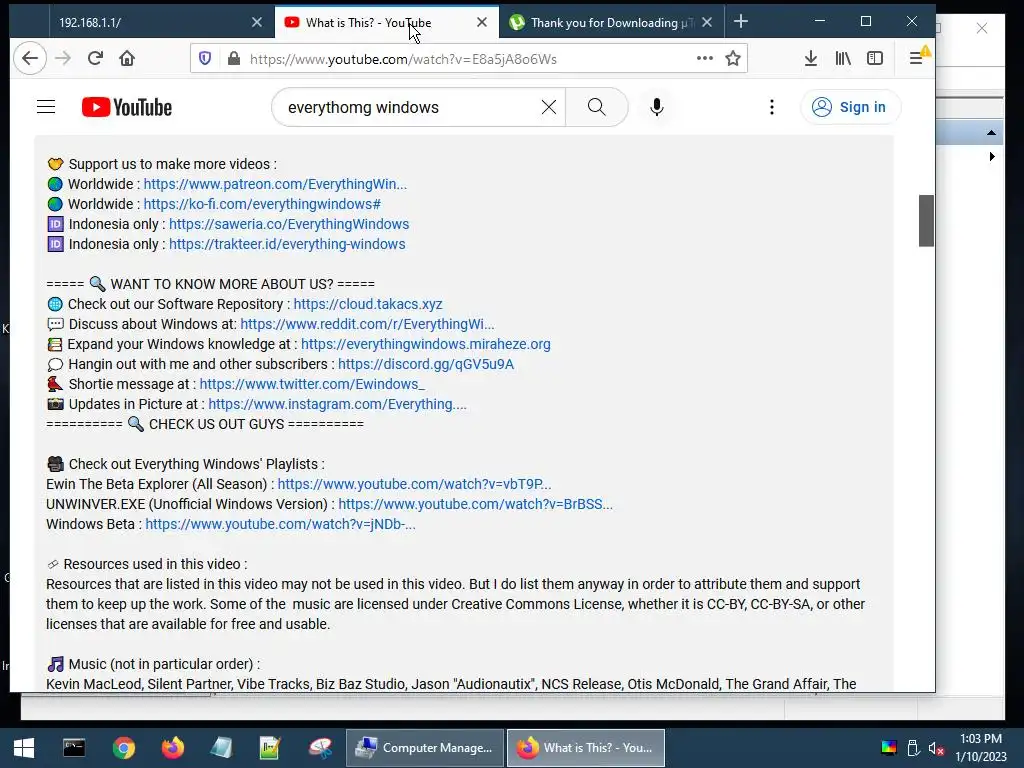Open the ko-fi everythingwindows link
This screenshot has height=768, width=1024.
[x=262, y=204]
